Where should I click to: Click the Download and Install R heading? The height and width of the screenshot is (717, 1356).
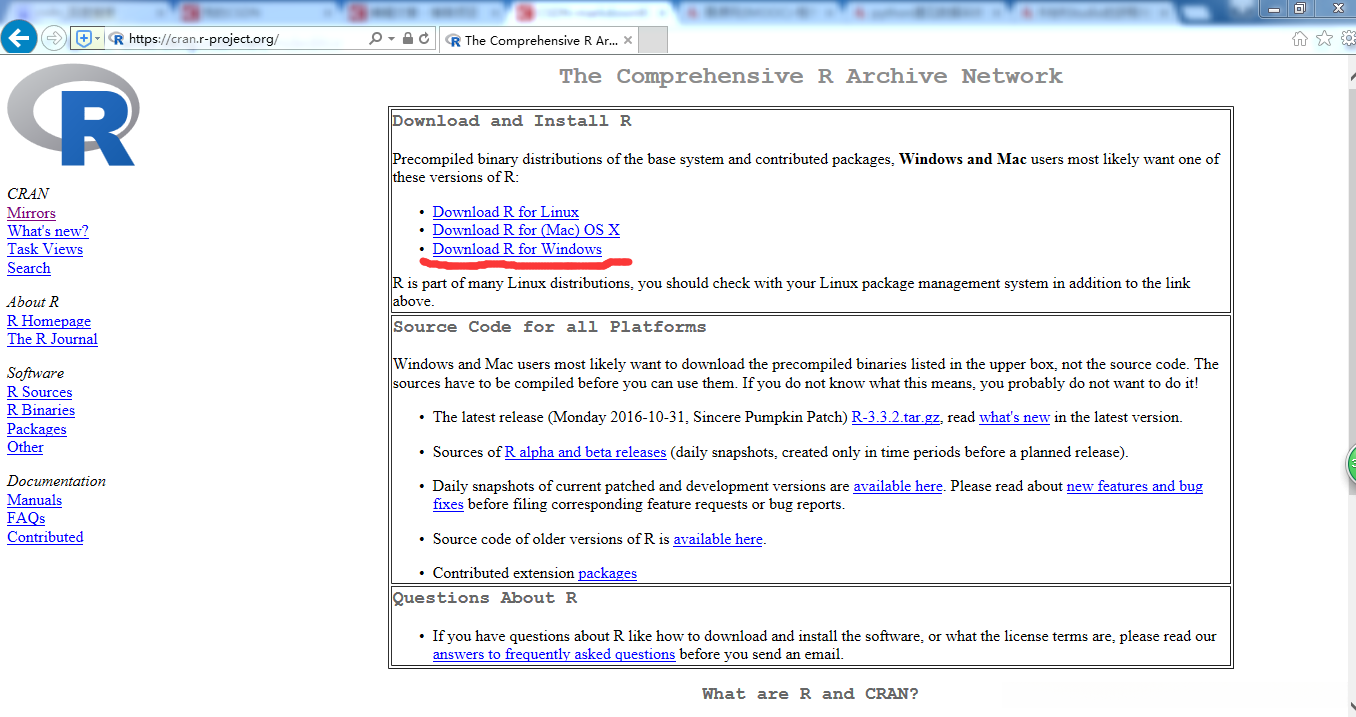(x=512, y=121)
